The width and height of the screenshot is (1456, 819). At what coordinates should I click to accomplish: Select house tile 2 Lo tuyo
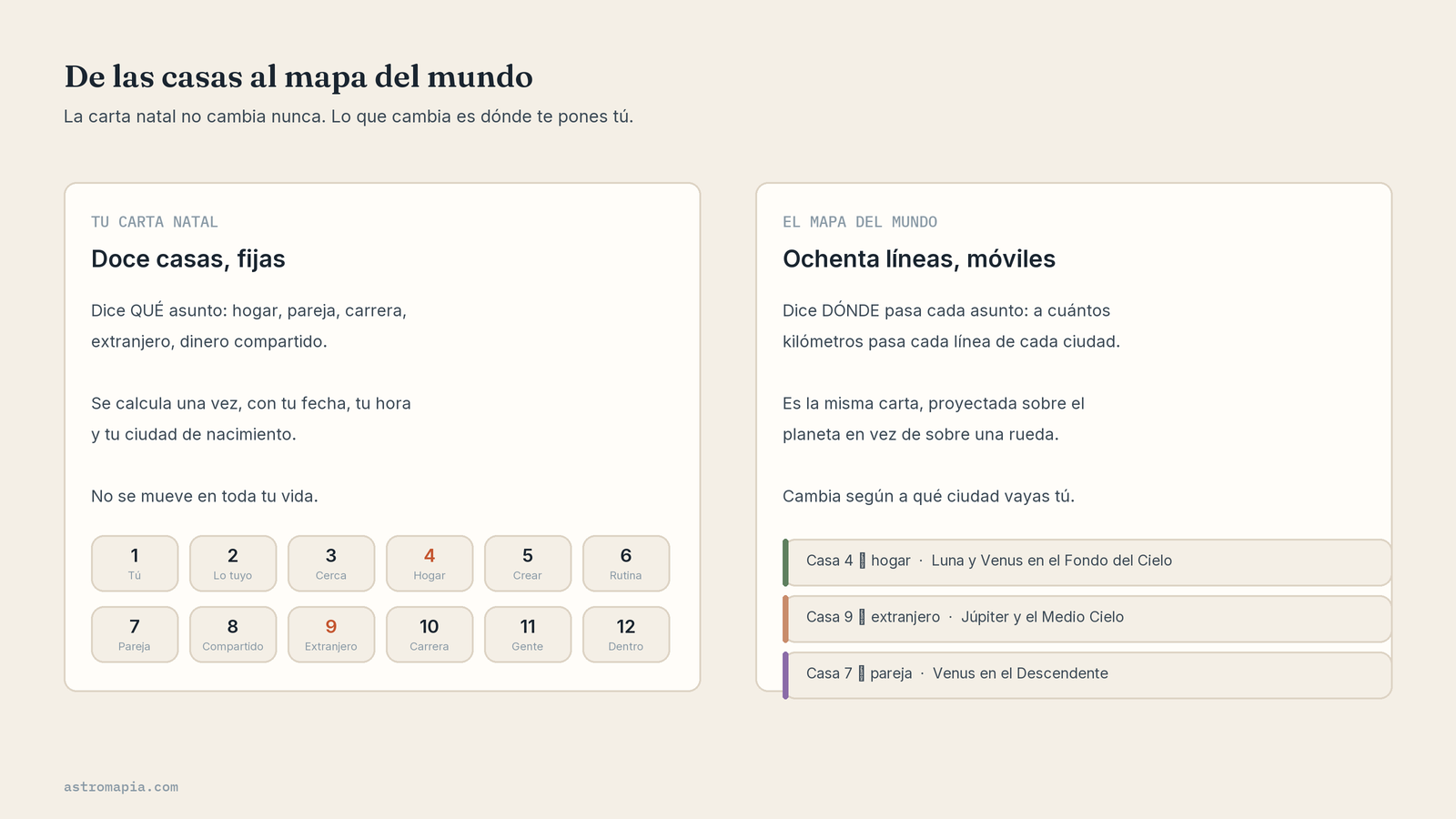233,563
